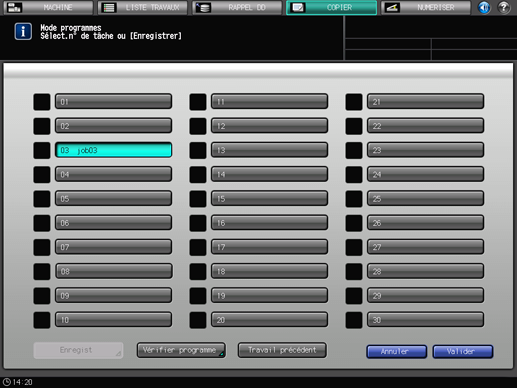Select program slot 22
Screen dimensions: 517x388
[x=425, y=126]
